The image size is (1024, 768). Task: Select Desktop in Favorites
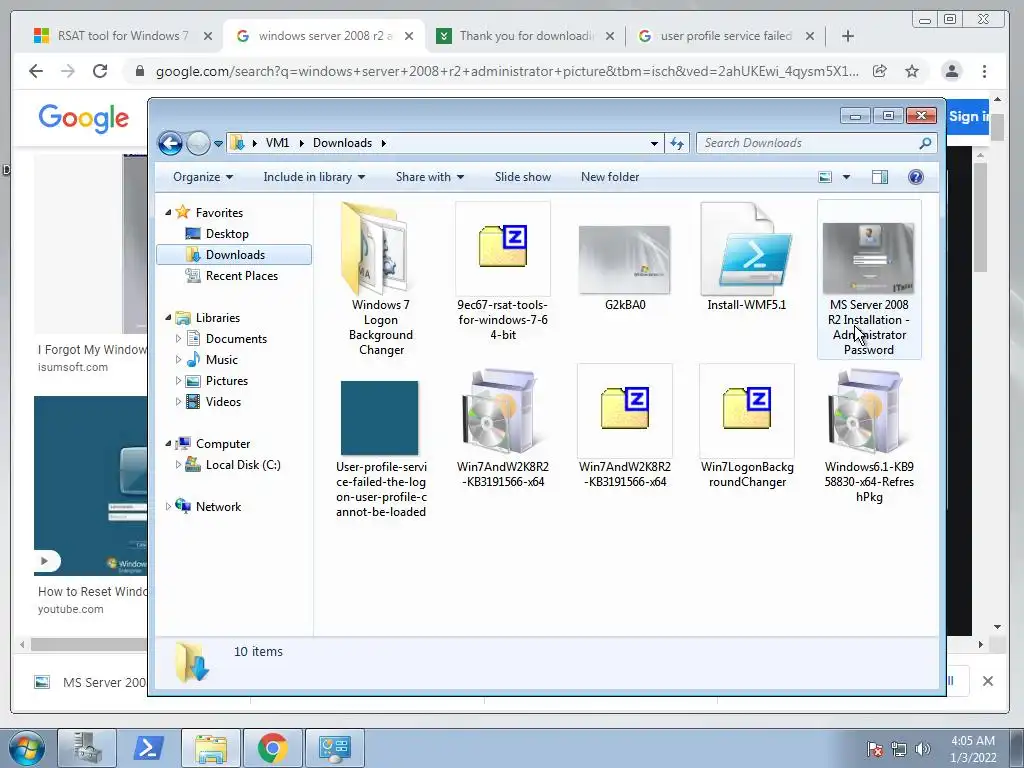[x=227, y=234]
